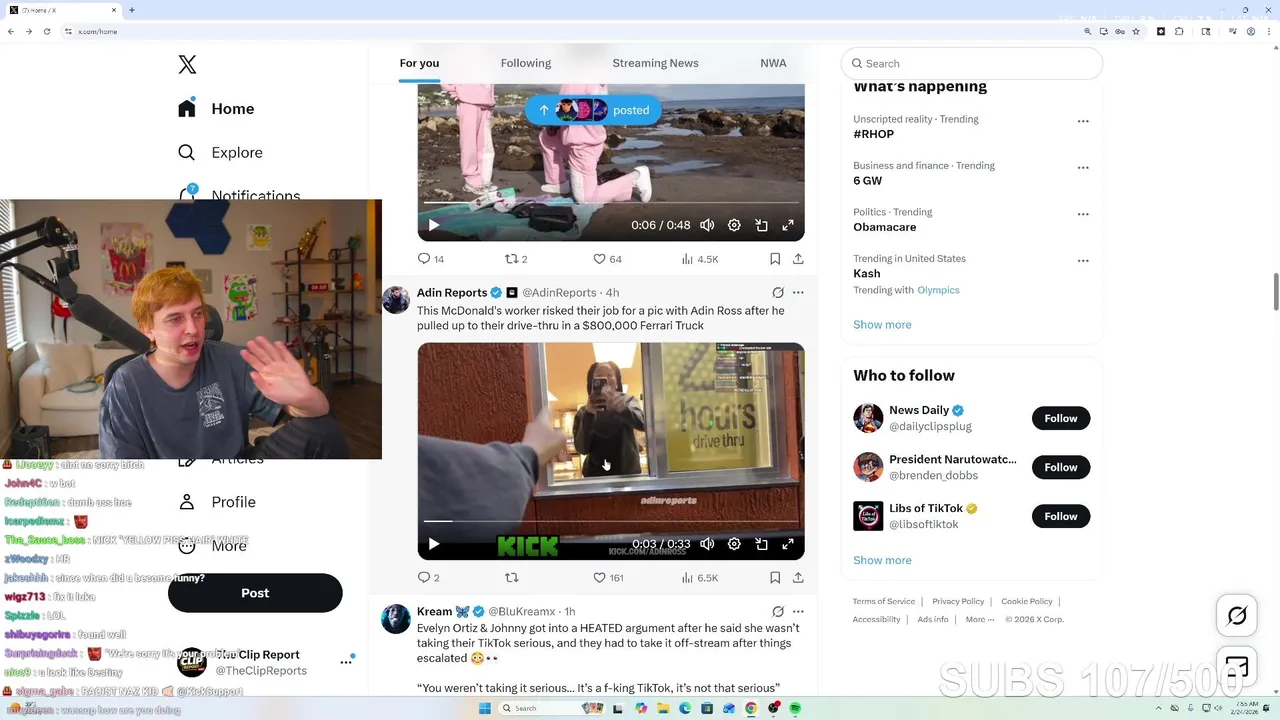The height and width of the screenshot is (720, 1280).
Task: Bookmark the top beach video post
Action: click(775, 259)
